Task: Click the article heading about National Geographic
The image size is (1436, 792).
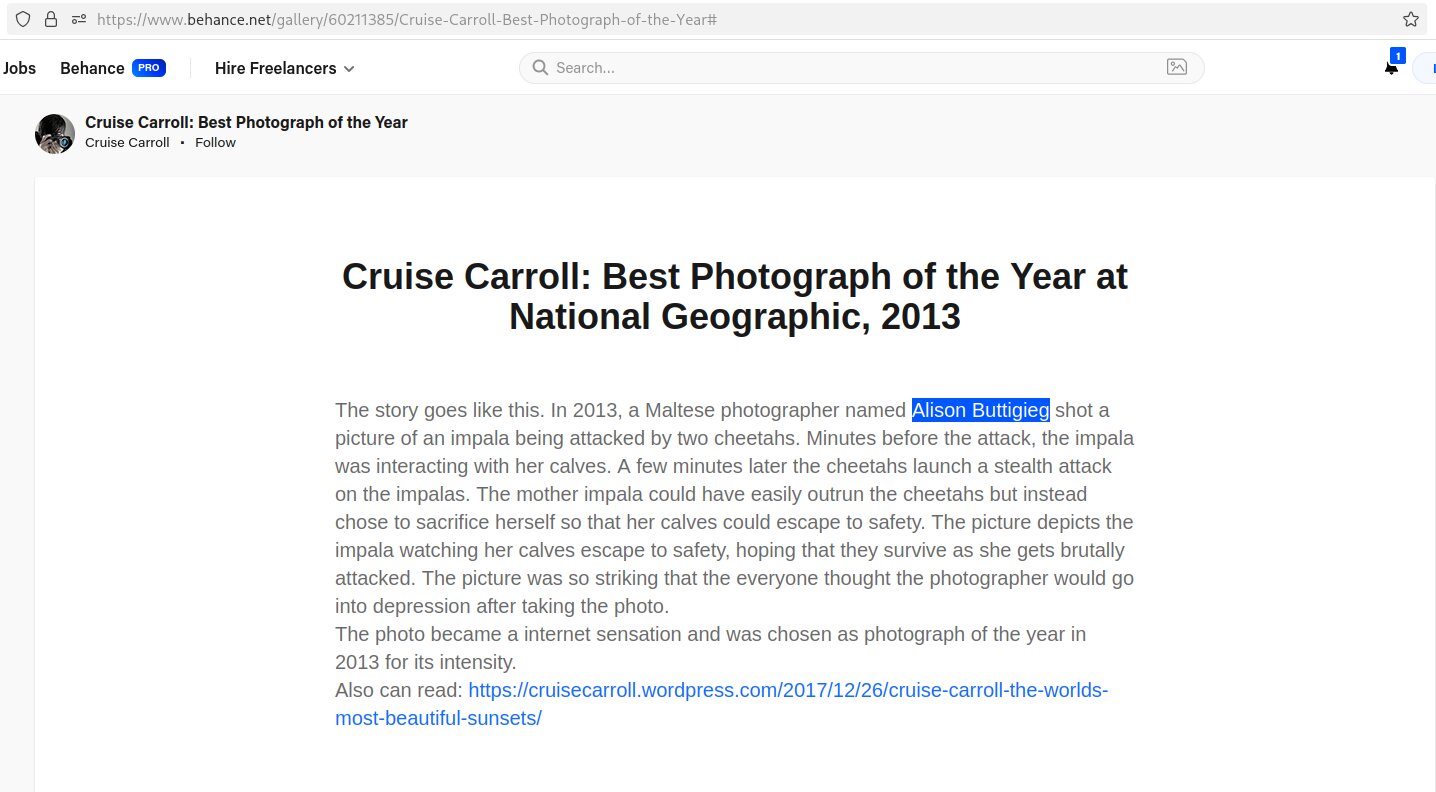Action: (734, 296)
